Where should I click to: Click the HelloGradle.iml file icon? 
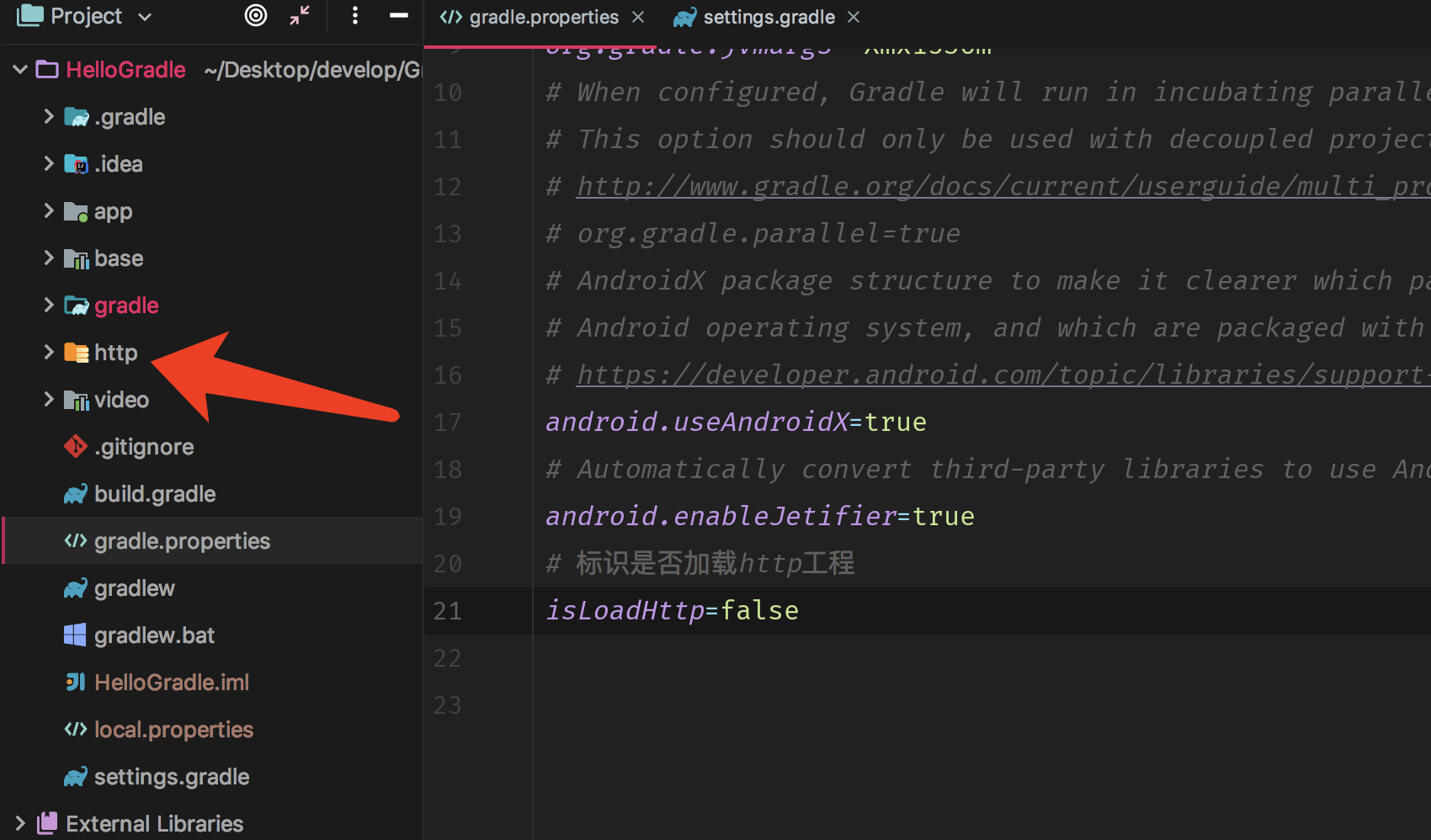pos(76,682)
